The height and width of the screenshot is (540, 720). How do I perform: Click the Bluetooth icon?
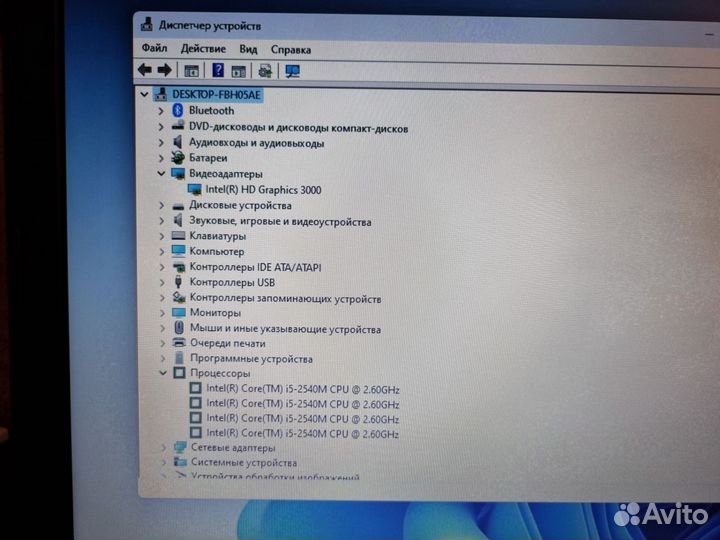coord(178,110)
